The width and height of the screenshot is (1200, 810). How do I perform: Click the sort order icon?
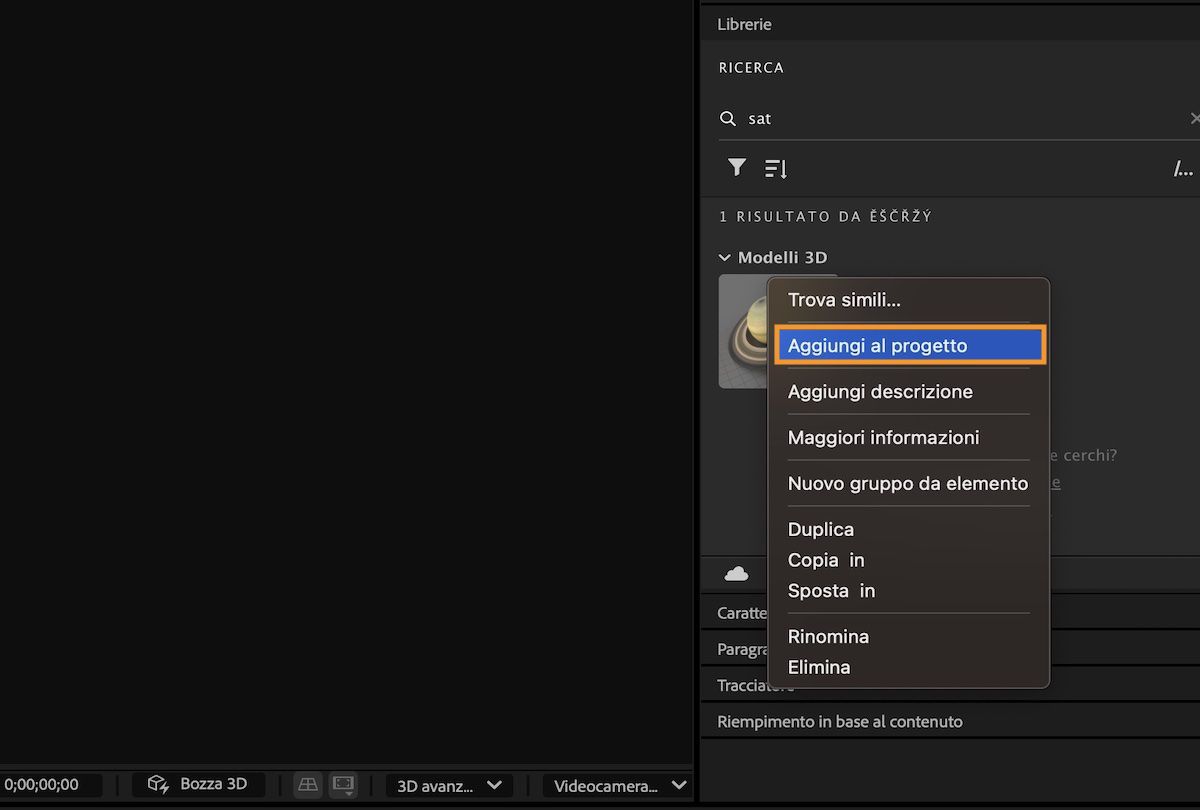click(x=776, y=169)
